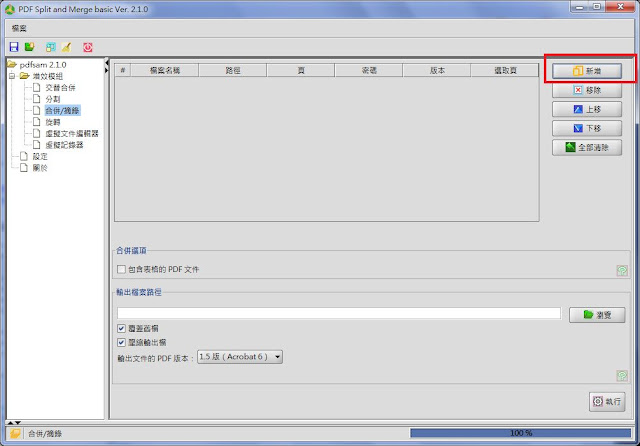Uncheck the 壓縮輸出檔 compress output checkbox
This screenshot has height=446, width=640.
tap(121, 342)
